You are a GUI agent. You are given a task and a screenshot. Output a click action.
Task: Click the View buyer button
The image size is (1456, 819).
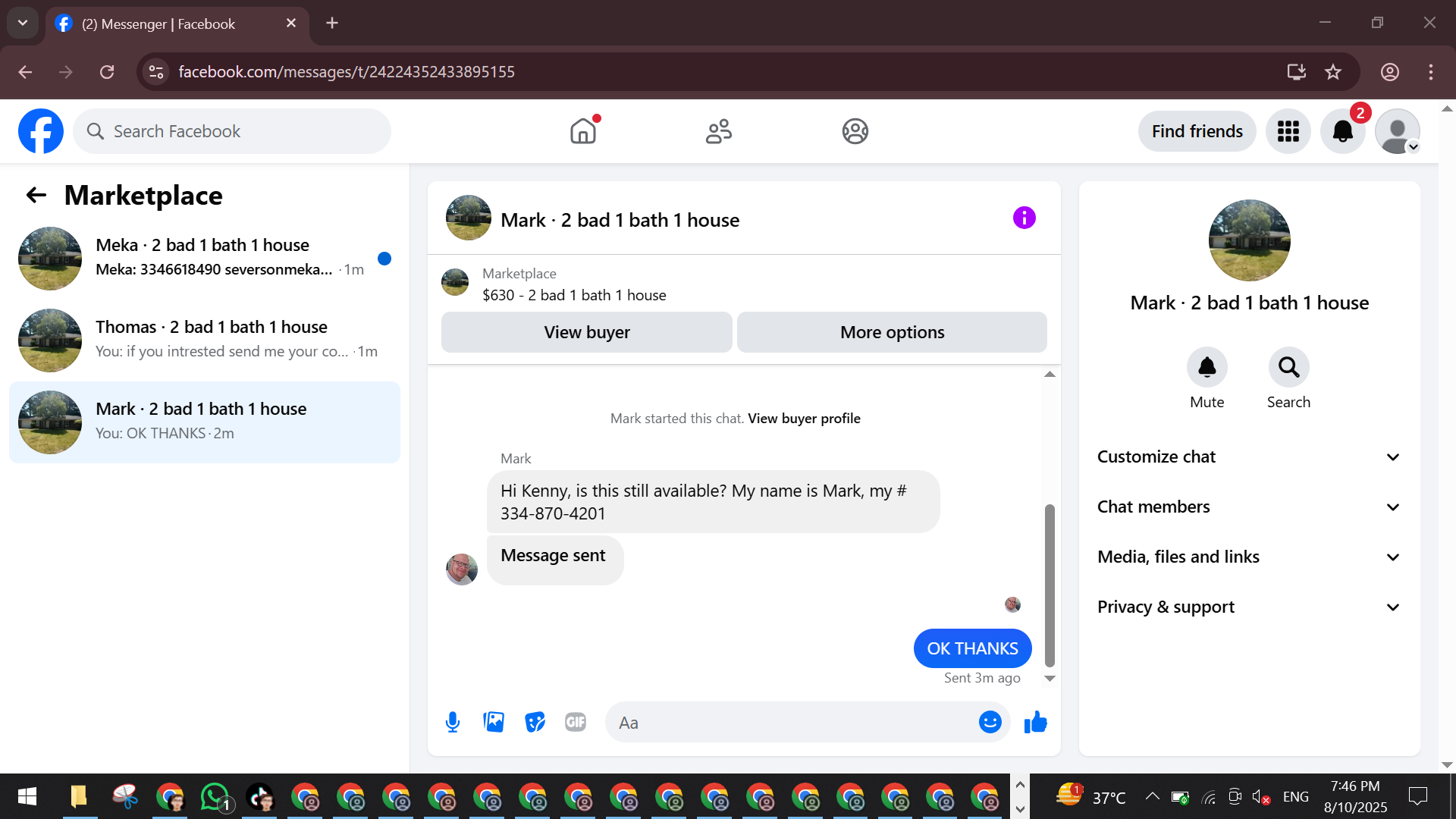click(x=586, y=332)
